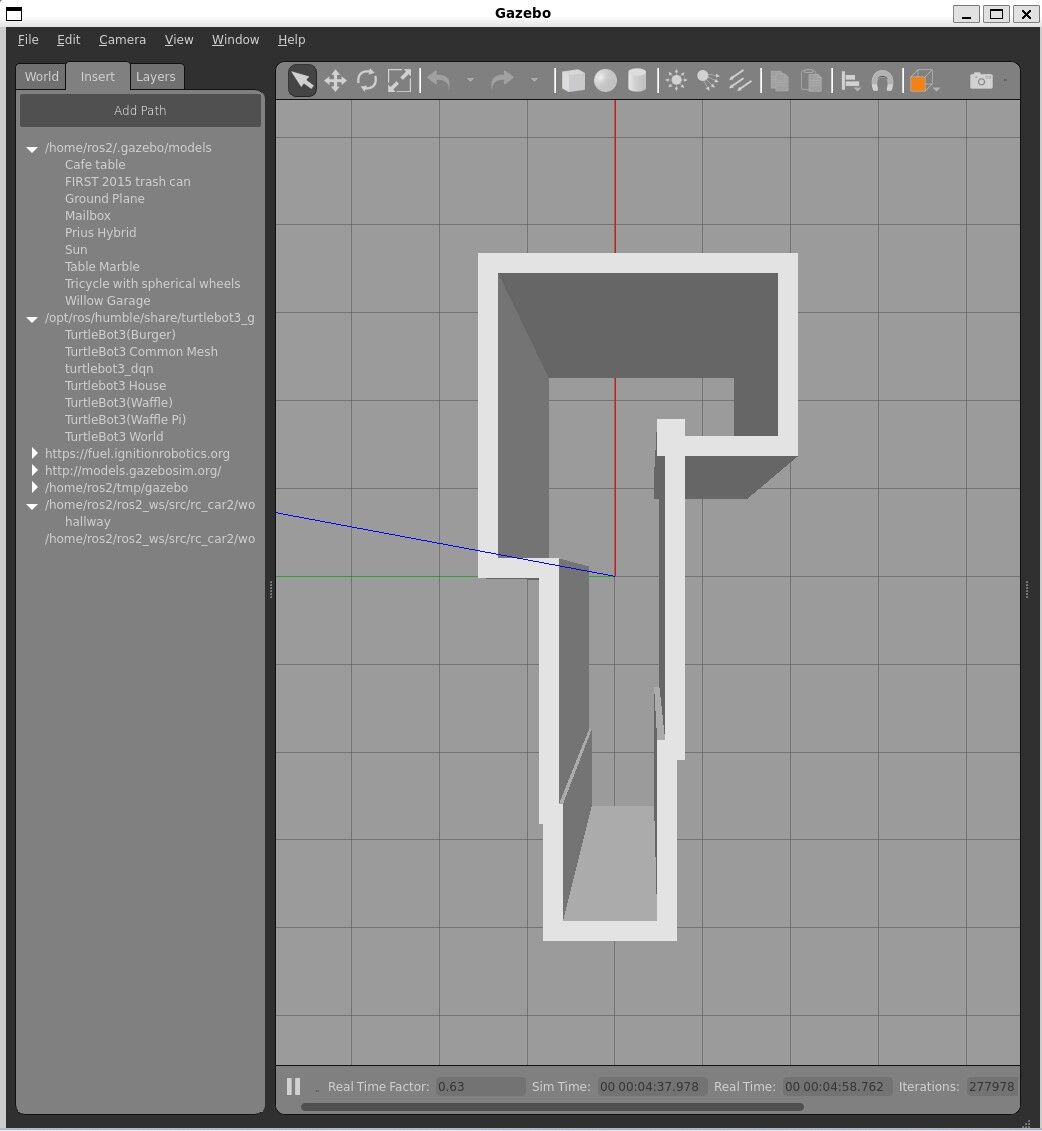Image resolution: width=1042 pixels, height=1131 pixels.
Task: Select Tricycle with spherical wheels model
Action: pyautogui.click(x=152, y=283)
